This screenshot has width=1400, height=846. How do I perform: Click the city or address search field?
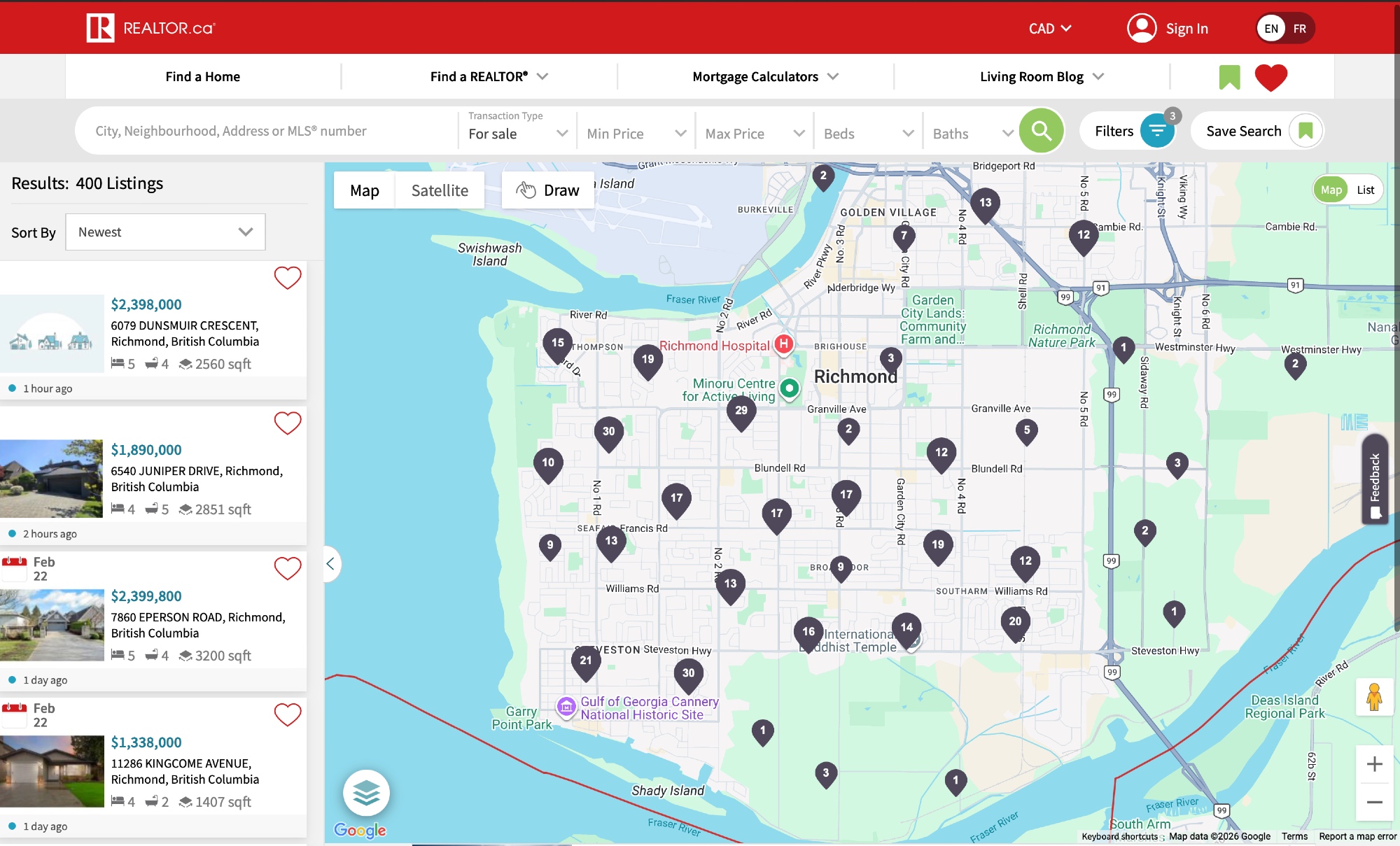[x=266, y=131]
